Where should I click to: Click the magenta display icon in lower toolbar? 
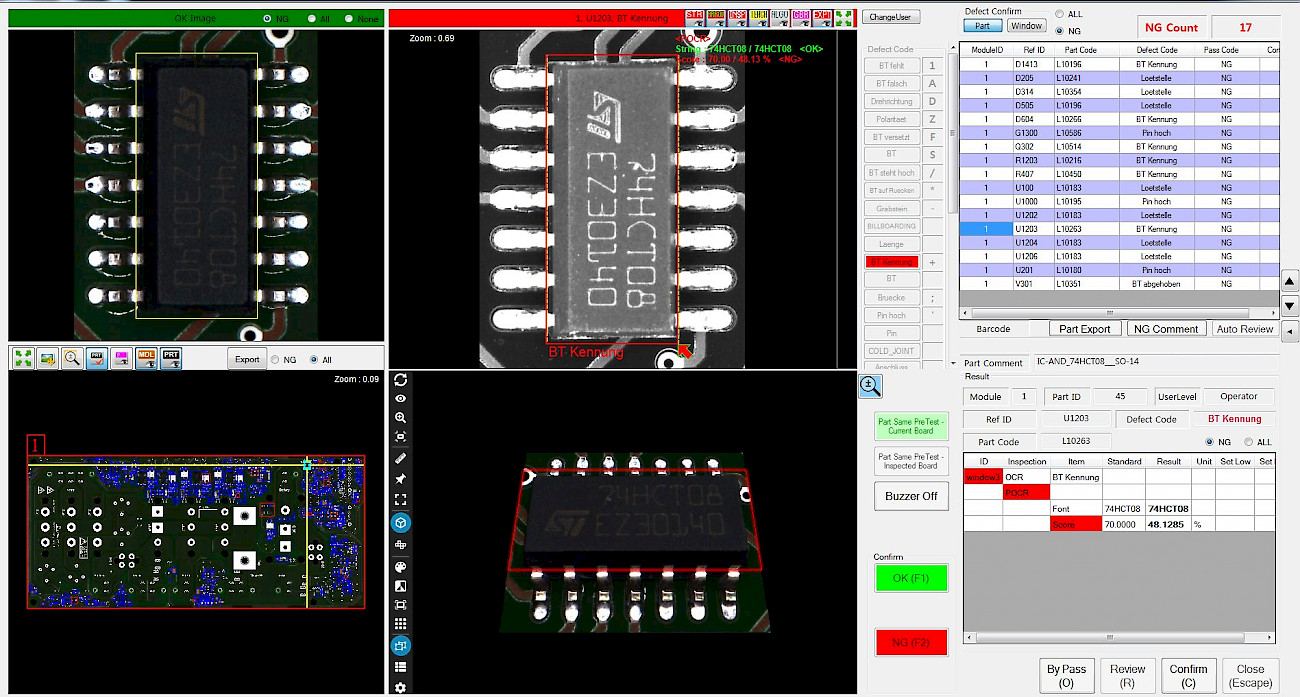point(122,359)
